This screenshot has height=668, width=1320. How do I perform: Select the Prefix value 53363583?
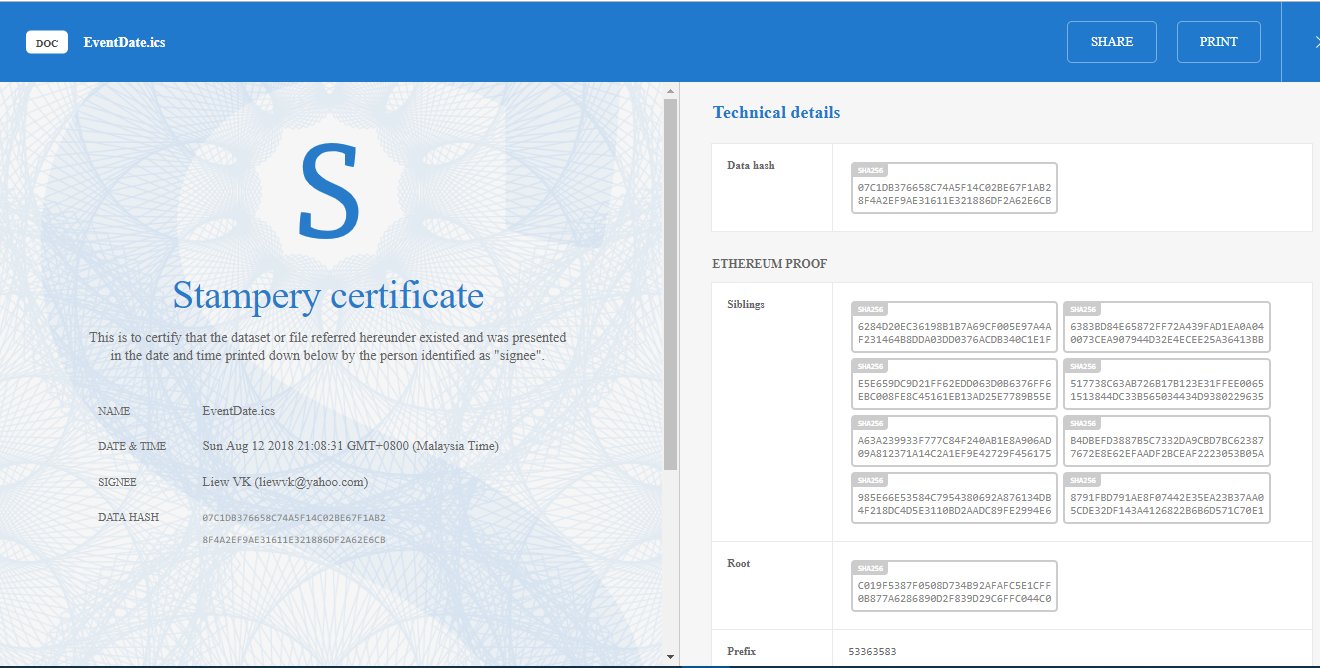pos(871,652)
